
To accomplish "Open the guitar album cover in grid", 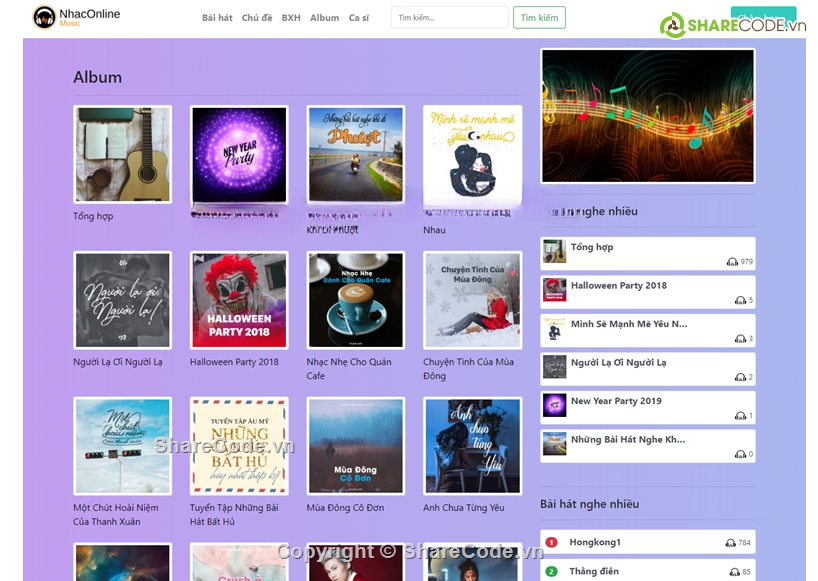I will pos(123,154).
